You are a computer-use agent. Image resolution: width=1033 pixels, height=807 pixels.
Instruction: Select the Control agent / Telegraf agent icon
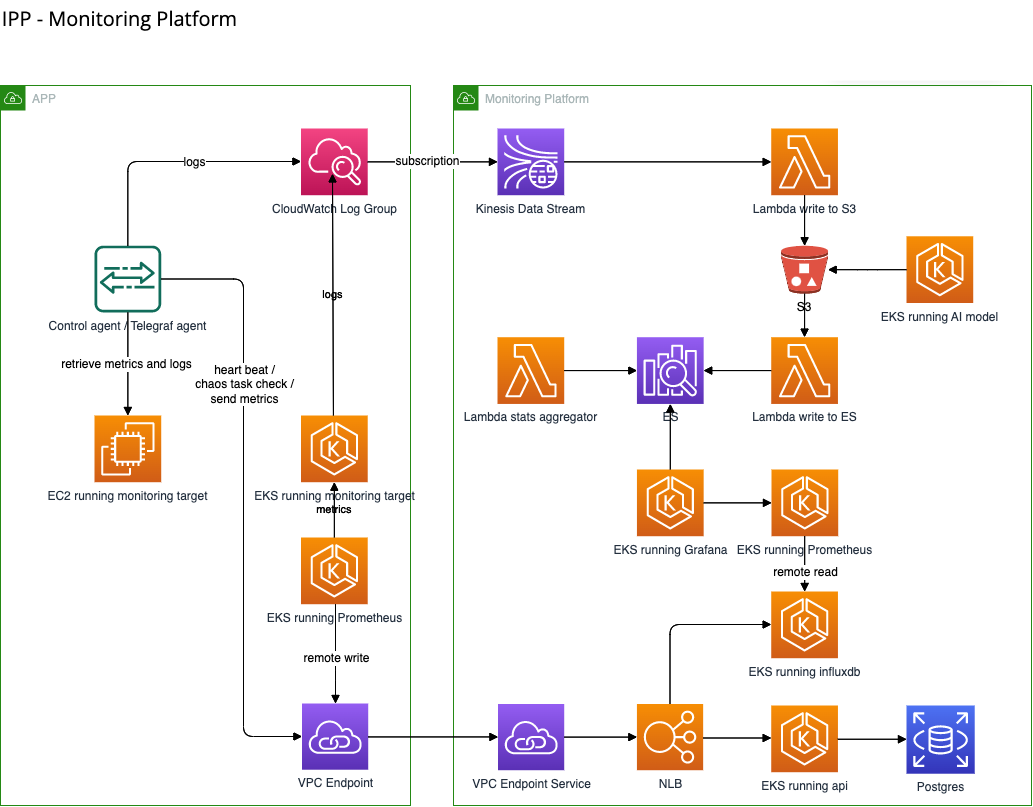[x=128, y=279]
